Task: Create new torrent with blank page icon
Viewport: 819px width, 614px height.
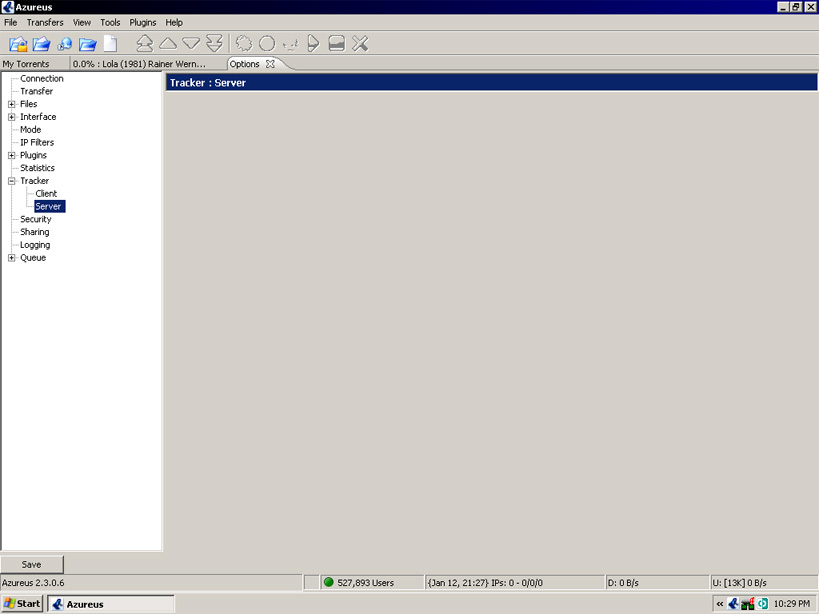Action: tap(110, 44)
